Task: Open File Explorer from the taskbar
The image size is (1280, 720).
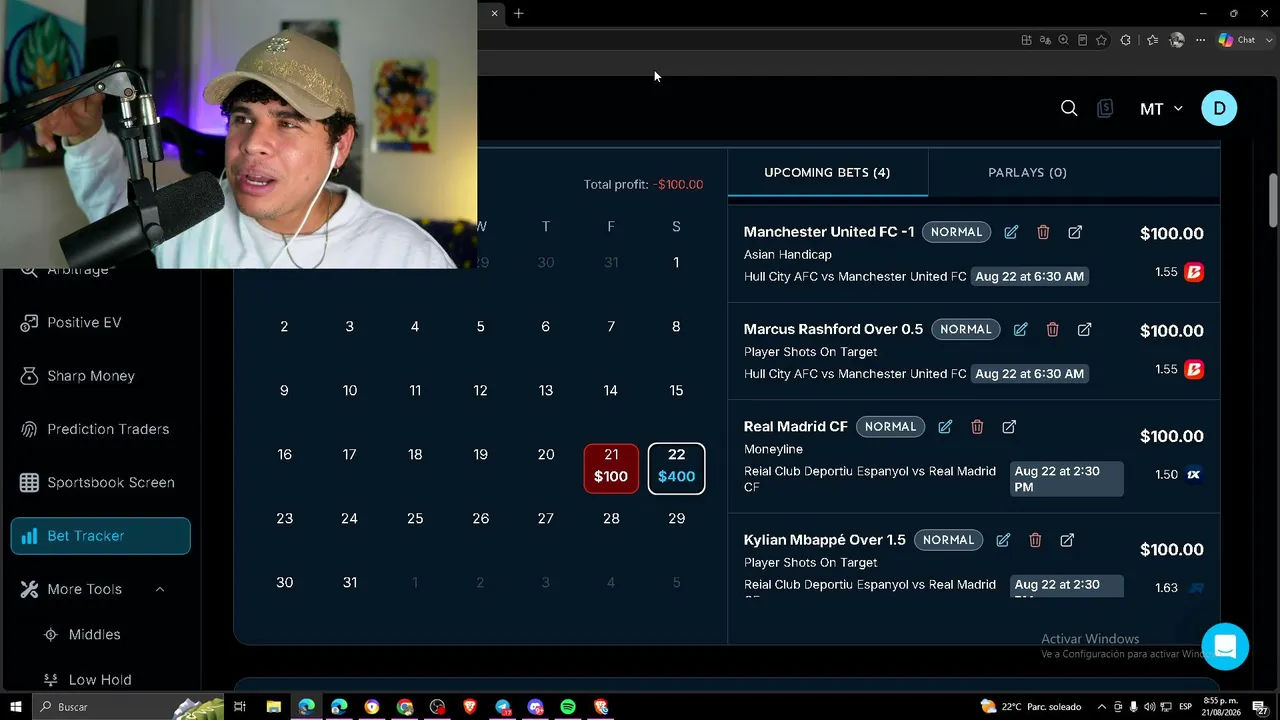Action: 273,707
